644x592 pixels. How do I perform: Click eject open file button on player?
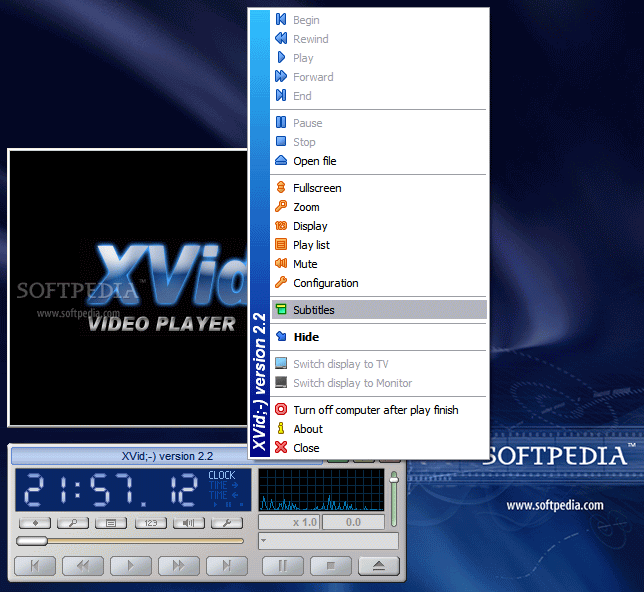tap(379, 566)
